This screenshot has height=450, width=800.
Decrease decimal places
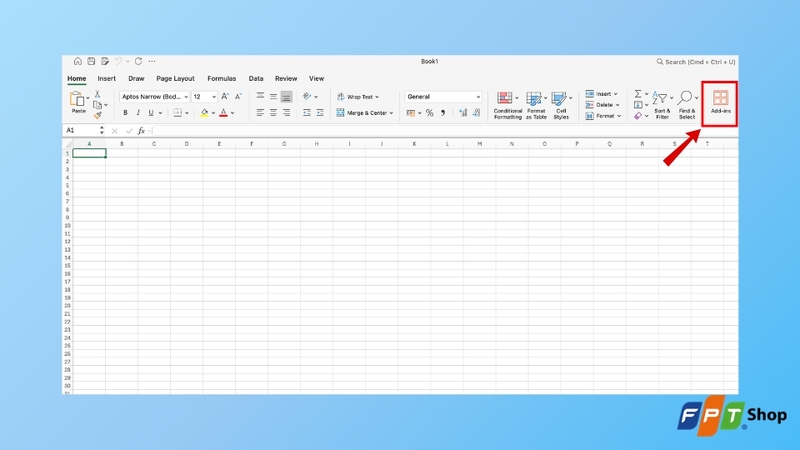[x=477, y=113]
